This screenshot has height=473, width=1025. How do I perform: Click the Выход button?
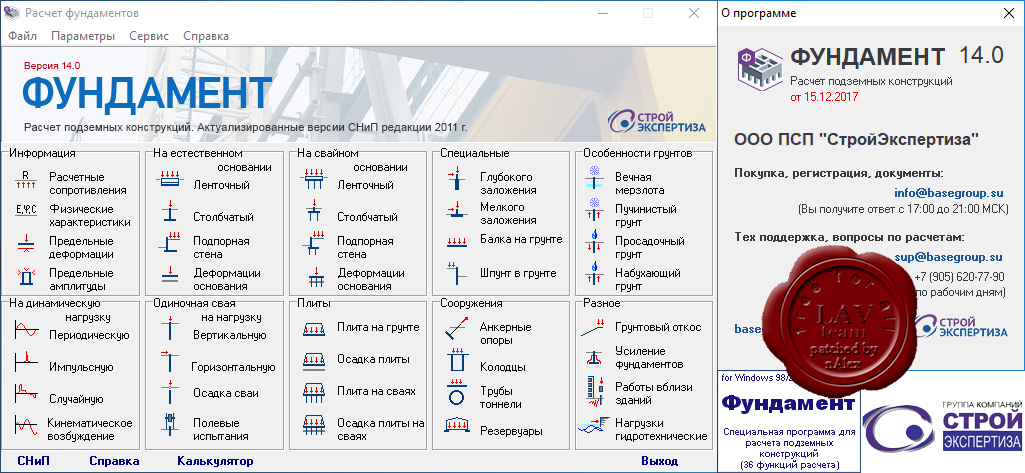click(660, 461)
